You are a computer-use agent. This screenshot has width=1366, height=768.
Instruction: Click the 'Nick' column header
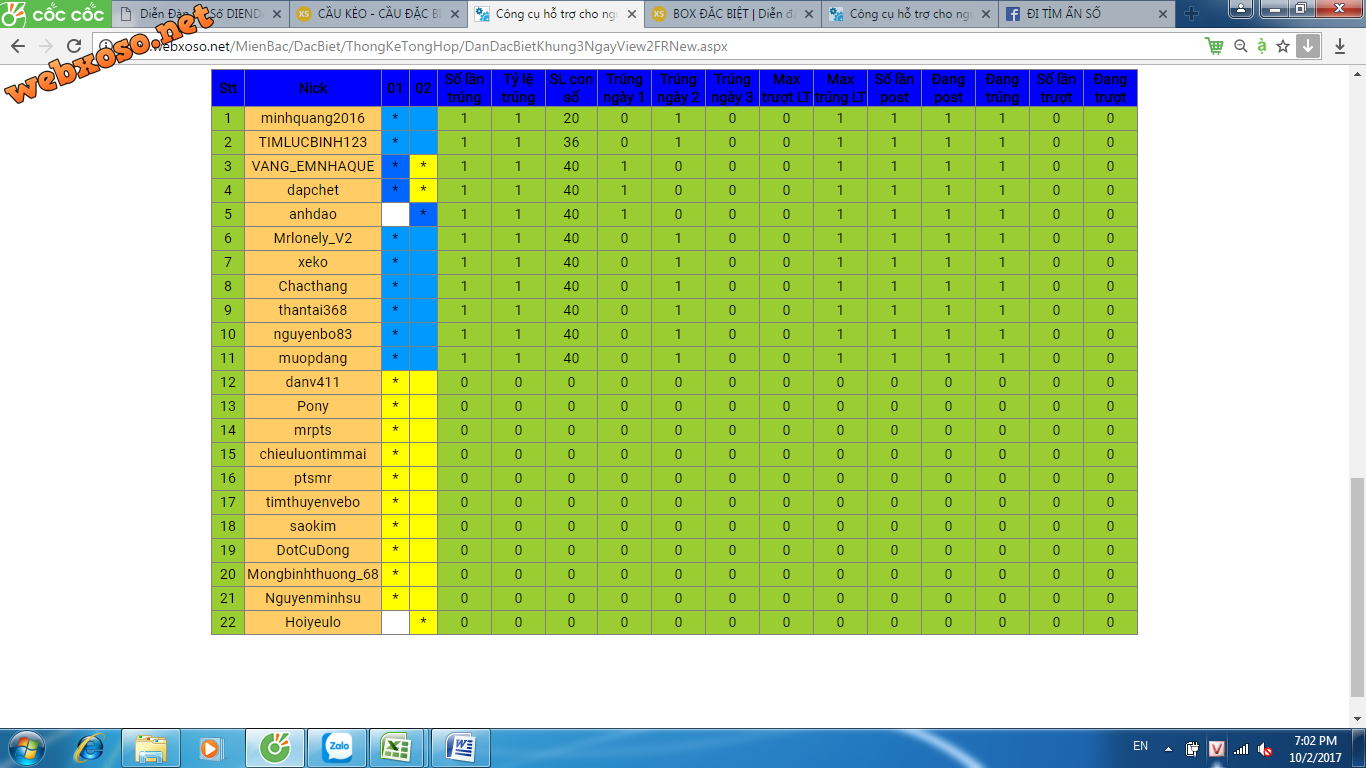(313, 88)
